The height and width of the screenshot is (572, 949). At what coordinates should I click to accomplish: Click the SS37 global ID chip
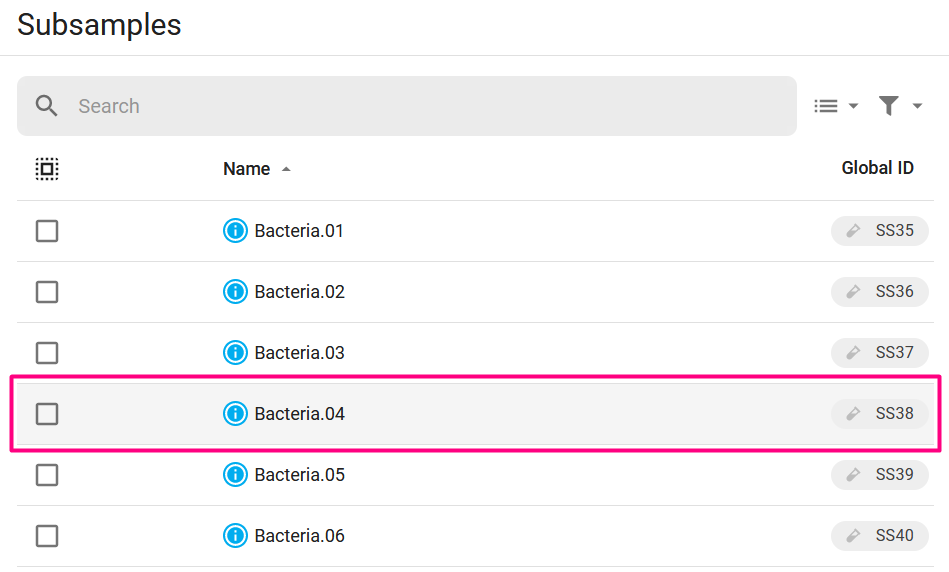tap(879, 352)
